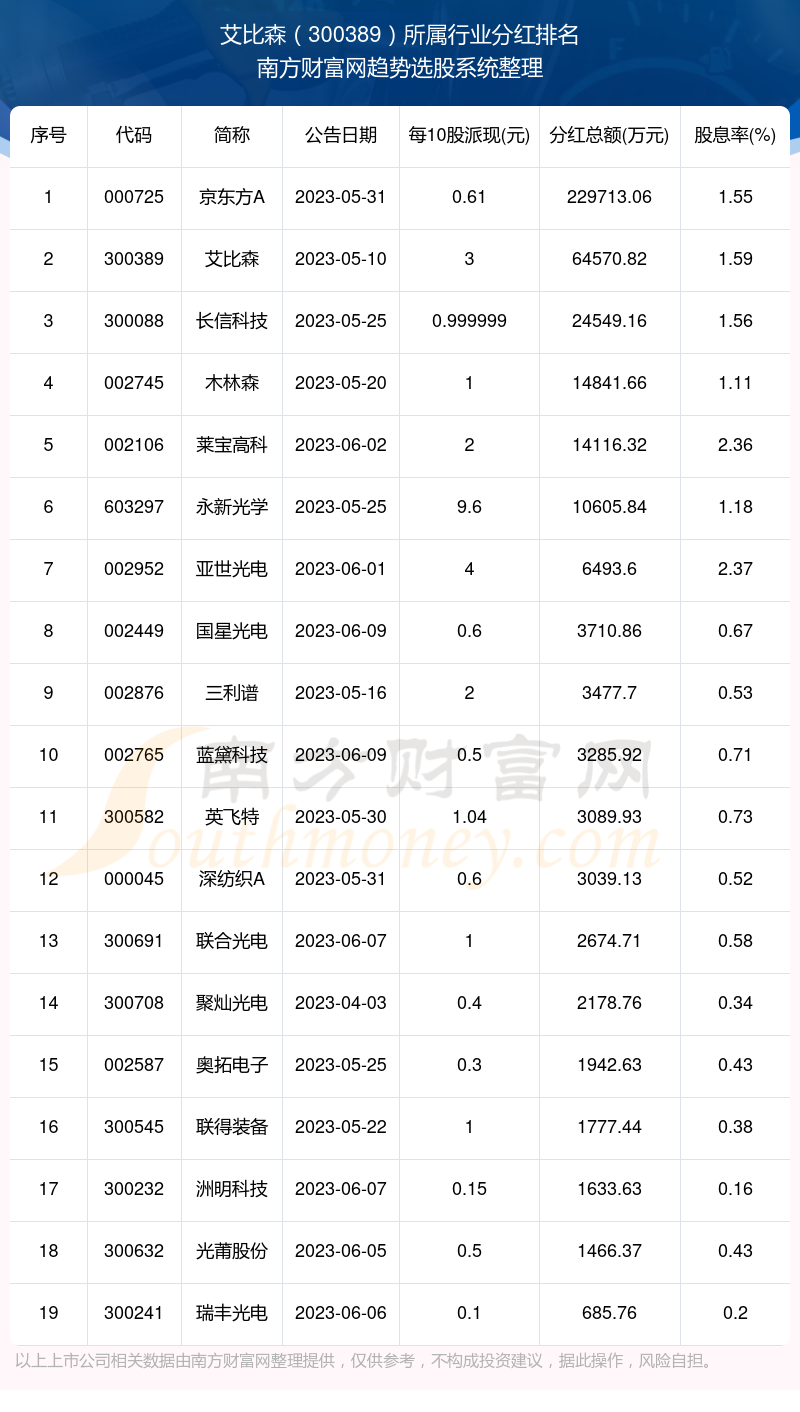Open the 木林森 row name
Screen dimensions: 800x1412
point(232,383)
